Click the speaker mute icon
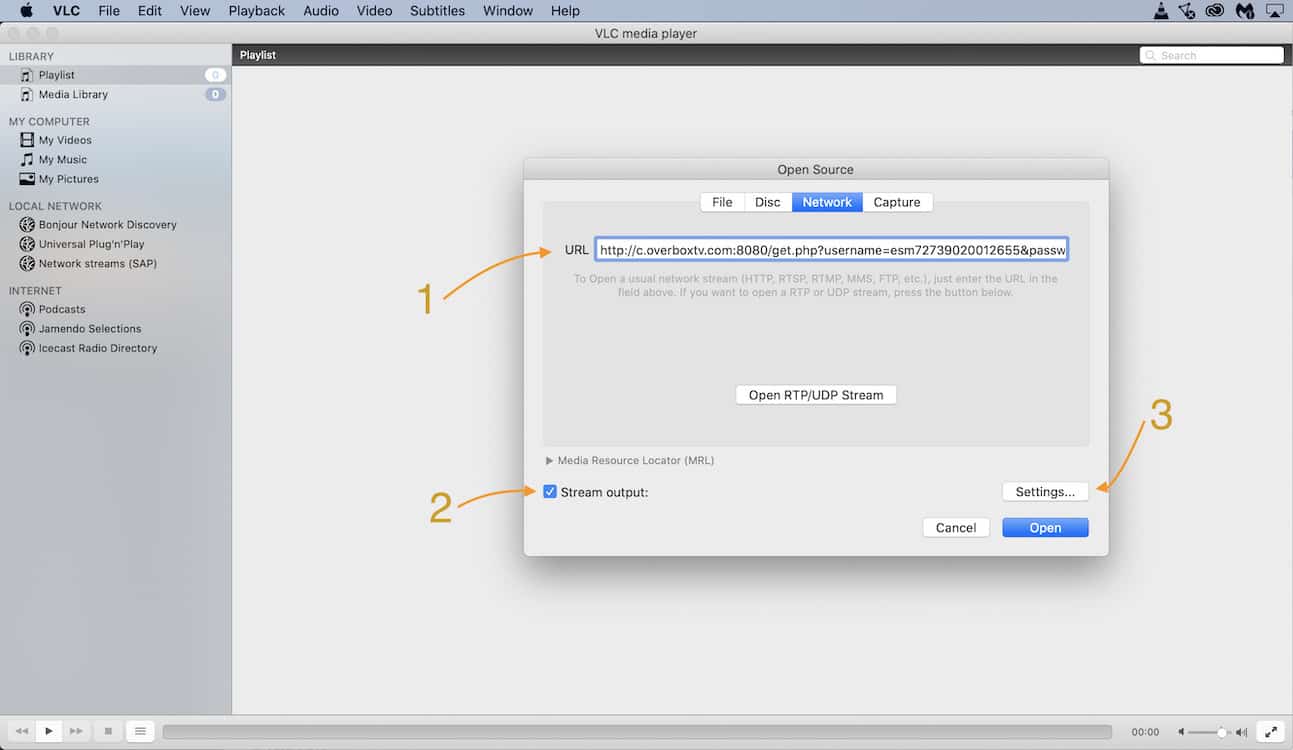1293x750 pixels. pos(1181,732)
